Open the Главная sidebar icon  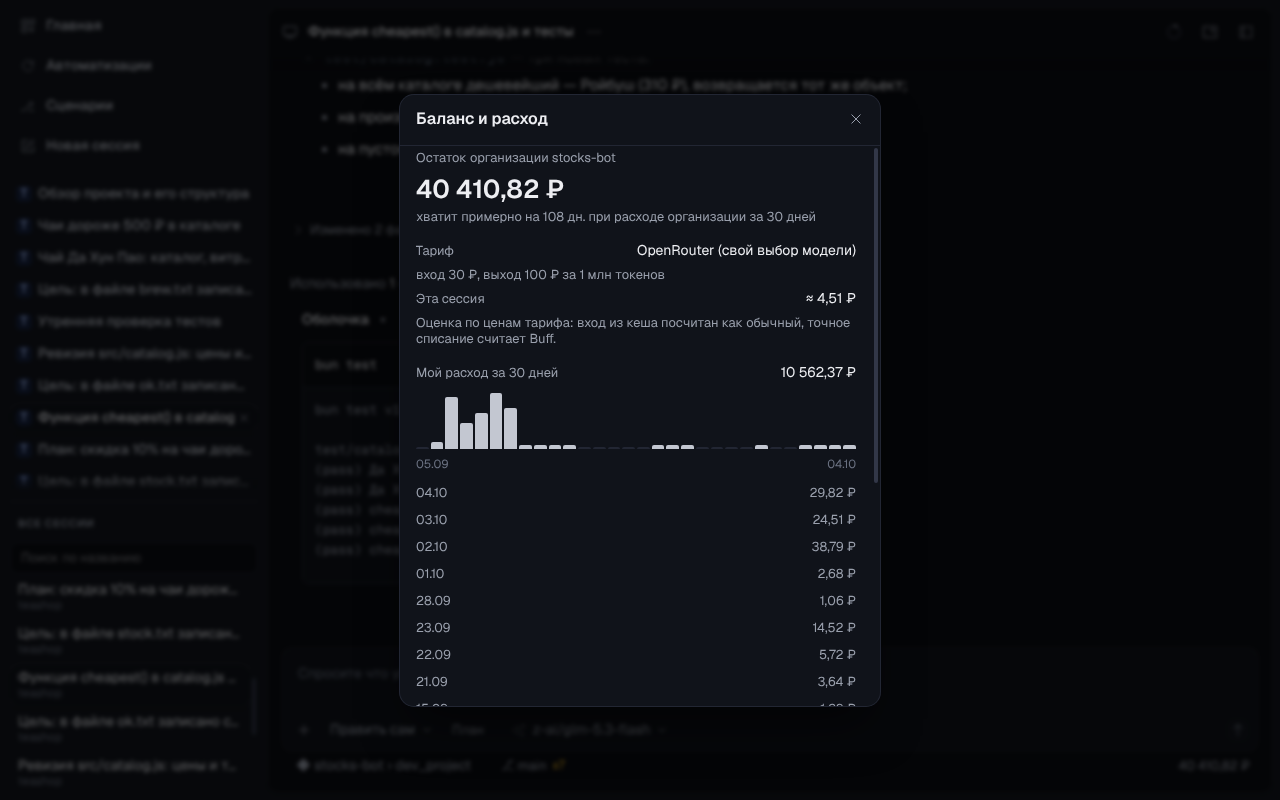click(28, 25)
